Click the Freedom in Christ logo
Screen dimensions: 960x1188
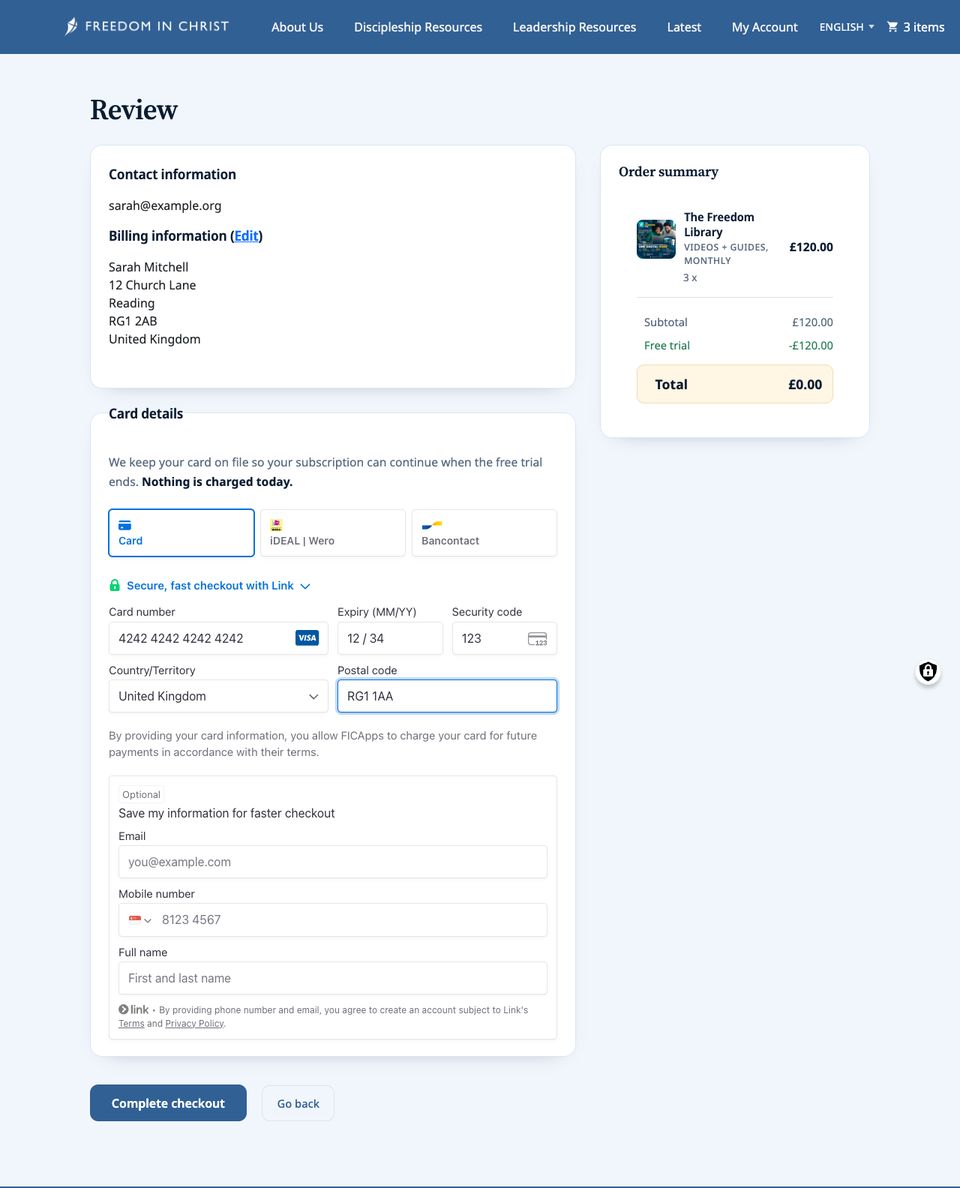[147, 27]
